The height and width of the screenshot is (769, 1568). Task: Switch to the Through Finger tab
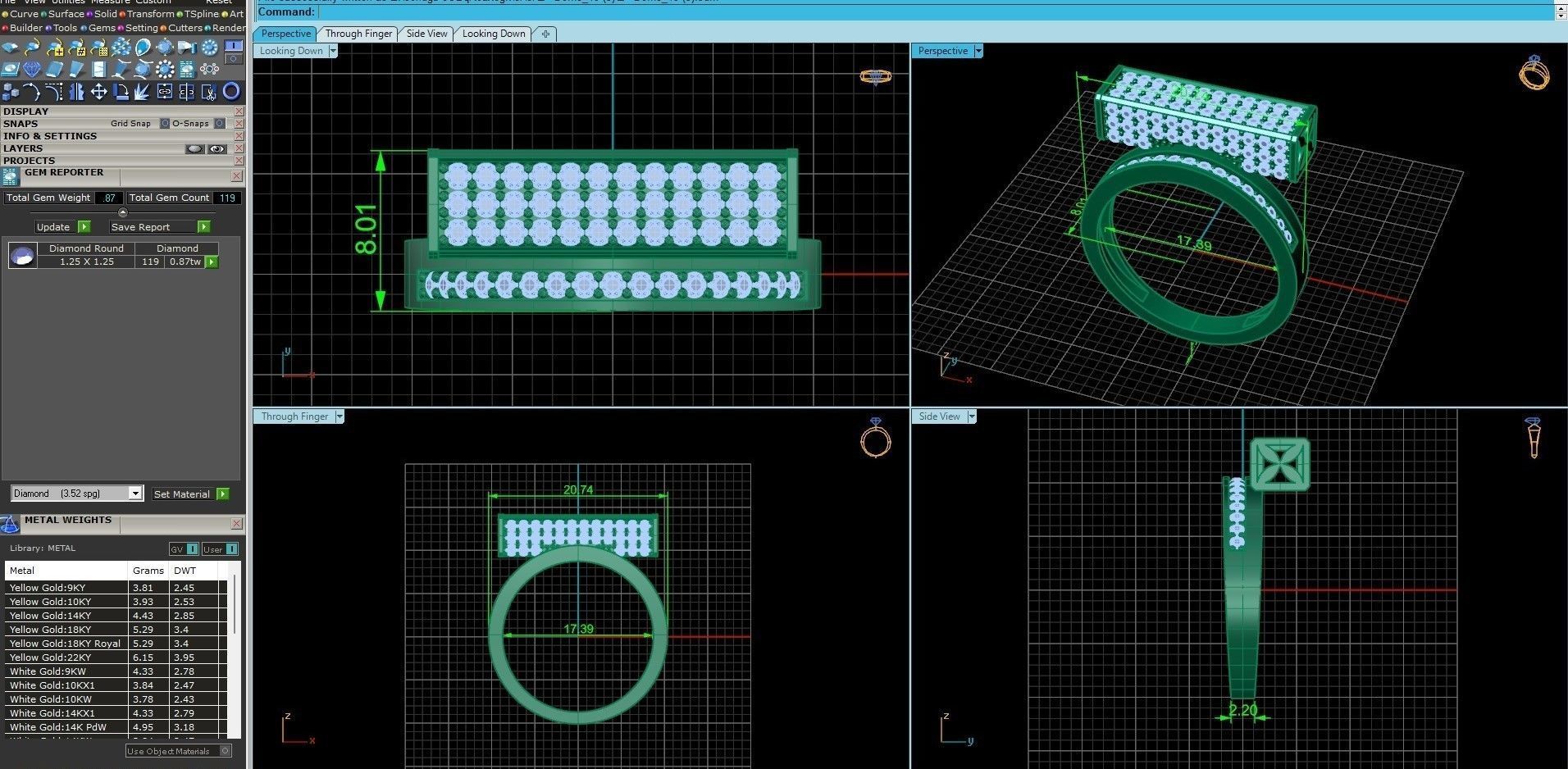coord(358,34)
